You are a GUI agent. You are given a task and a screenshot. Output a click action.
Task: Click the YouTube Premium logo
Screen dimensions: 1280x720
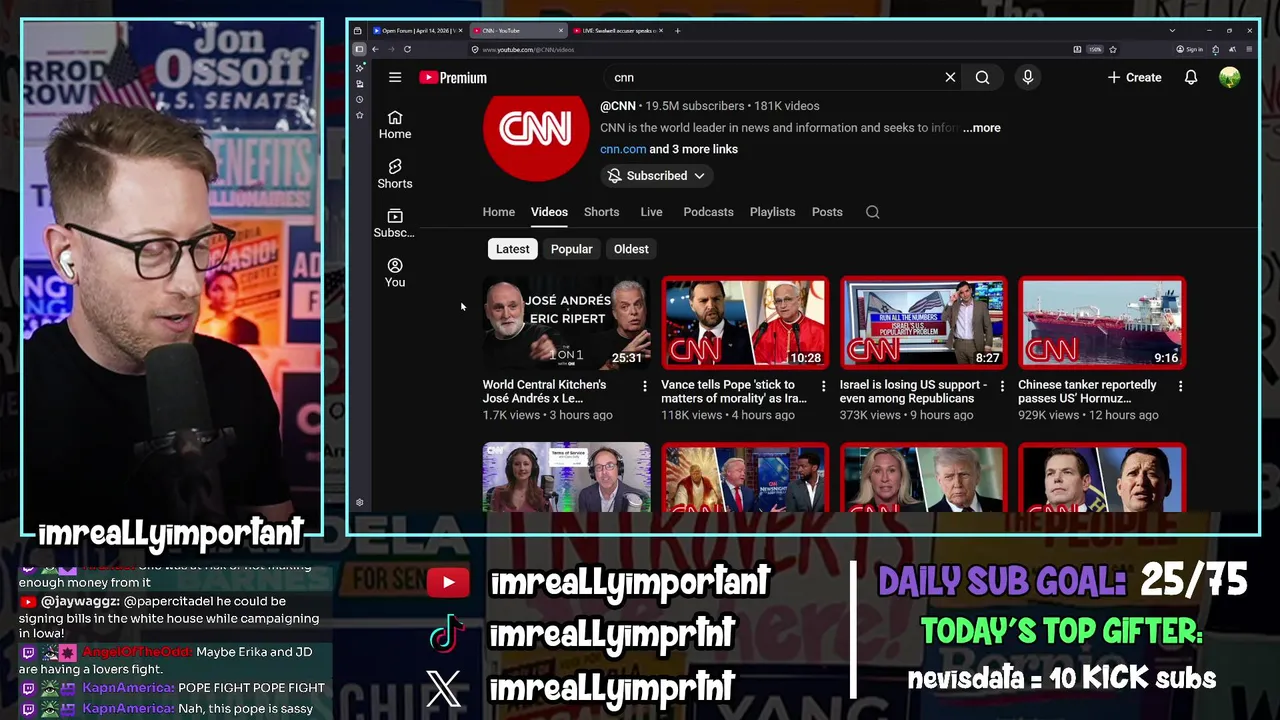pos(453,77)
